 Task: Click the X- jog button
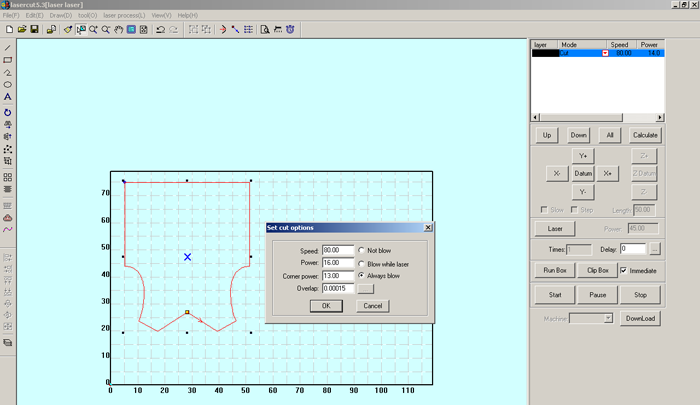coord(557,173)
